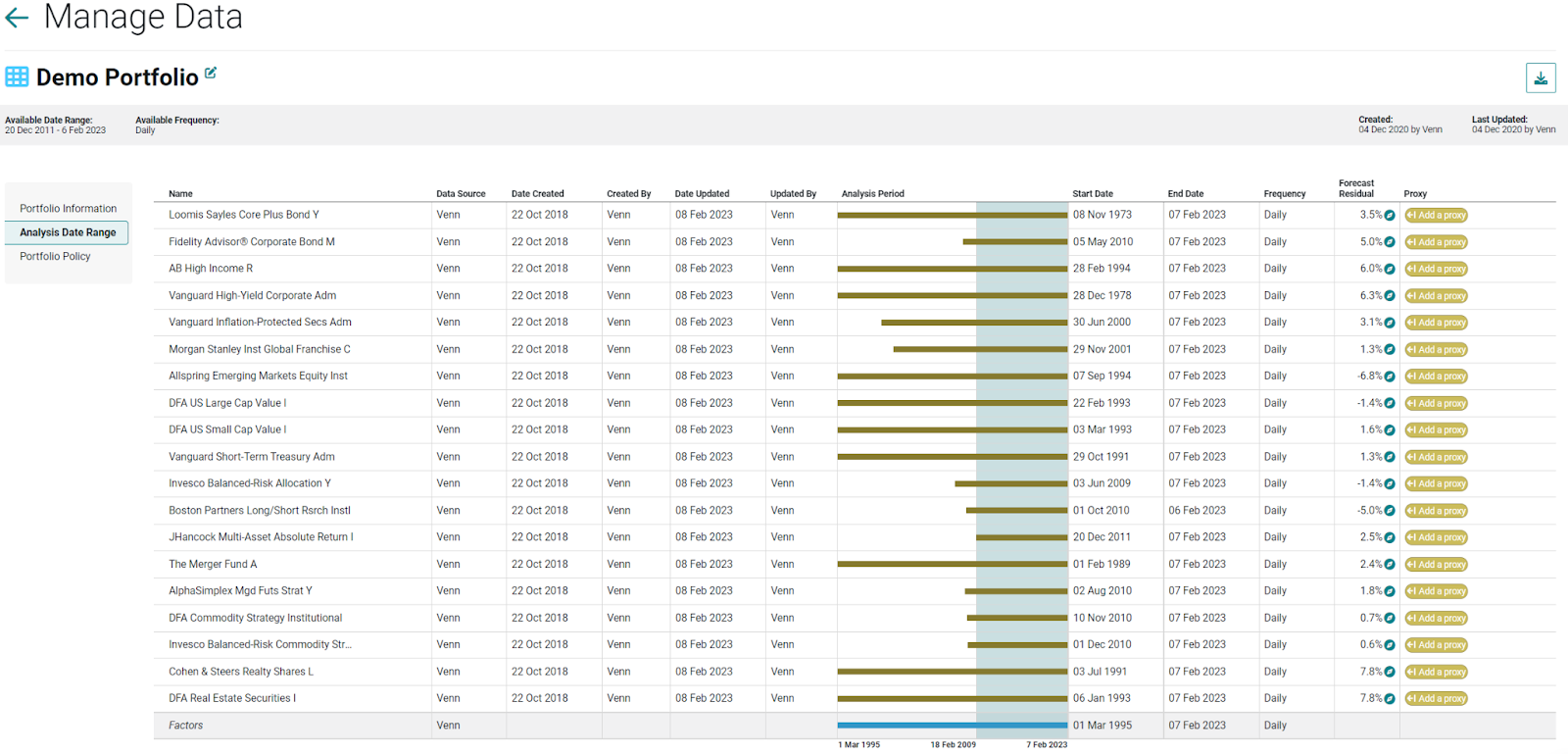Click the back arrow beside Manage Data

(x=17, y=17)
